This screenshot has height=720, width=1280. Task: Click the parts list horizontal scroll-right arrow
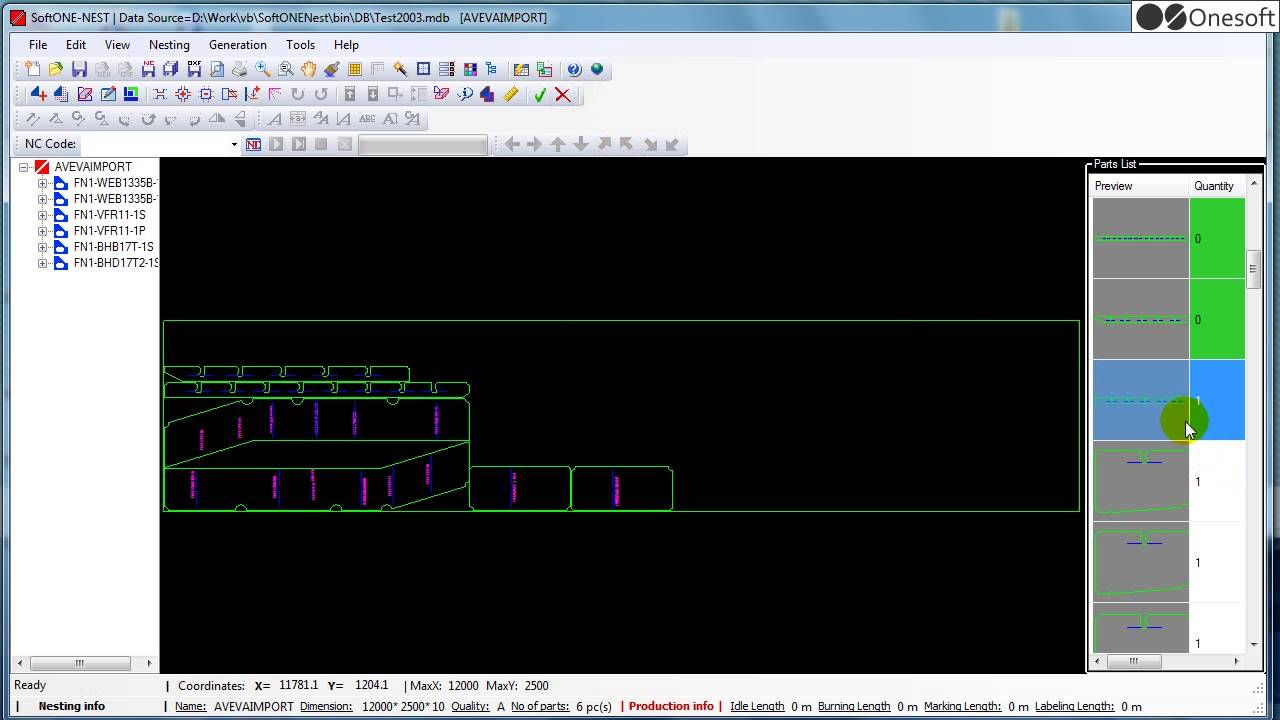(x=1236, y=661)
